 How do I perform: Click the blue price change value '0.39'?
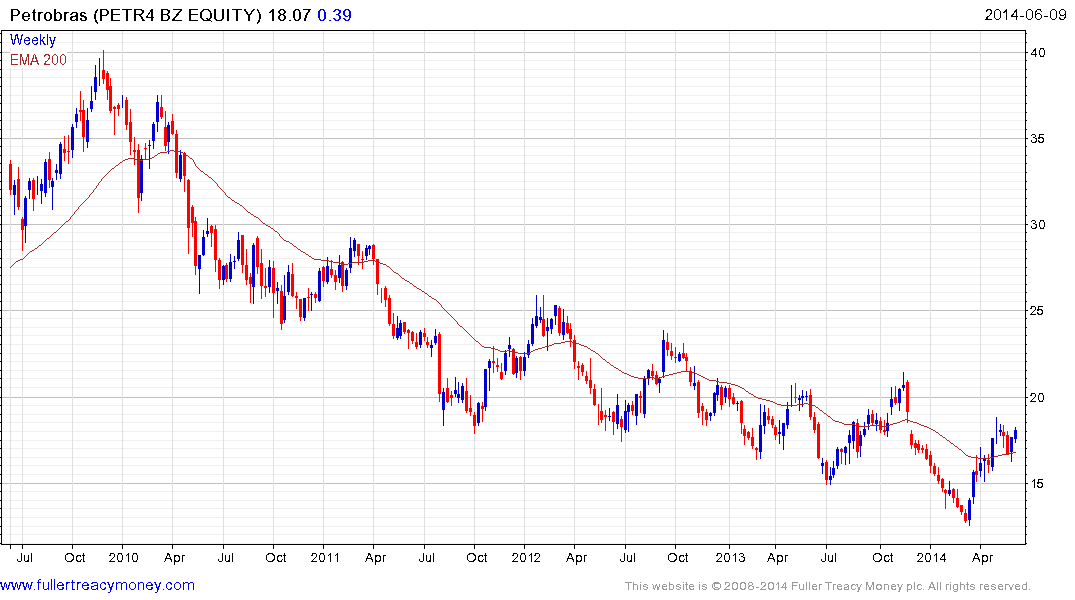(x=335, y=15)
